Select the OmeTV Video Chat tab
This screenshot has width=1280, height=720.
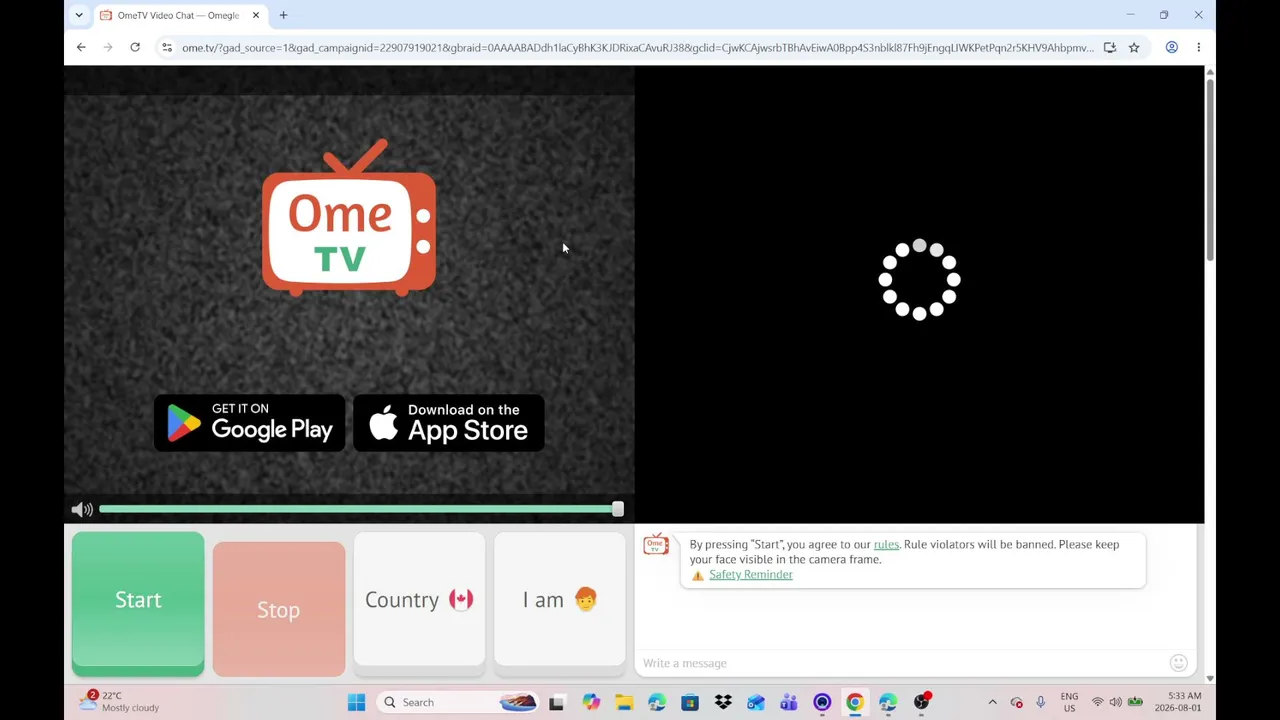180,15
